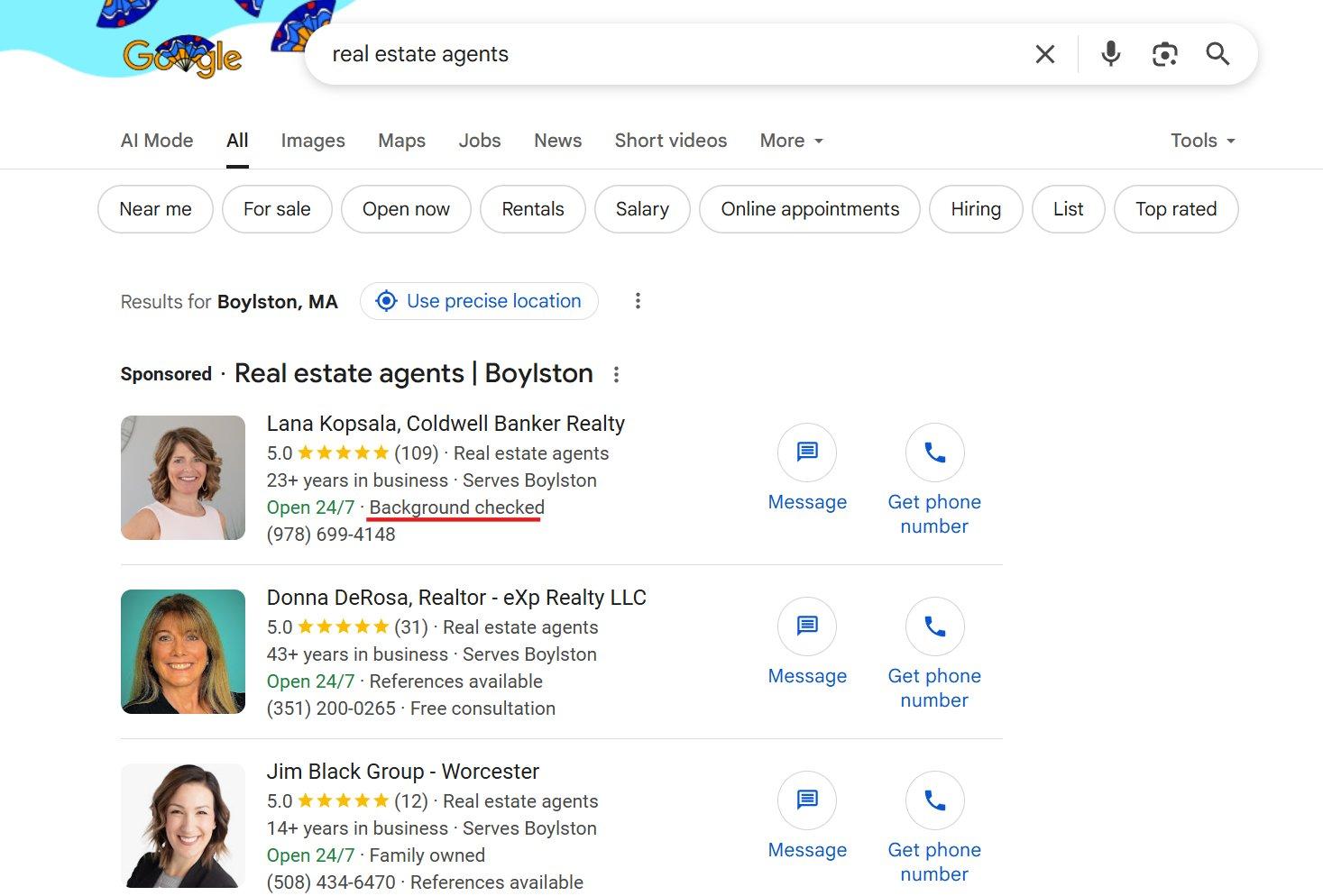This screenshot has width=1323, height=896.
Task: Apply the Near me filter chip
Action: point(155,209)
